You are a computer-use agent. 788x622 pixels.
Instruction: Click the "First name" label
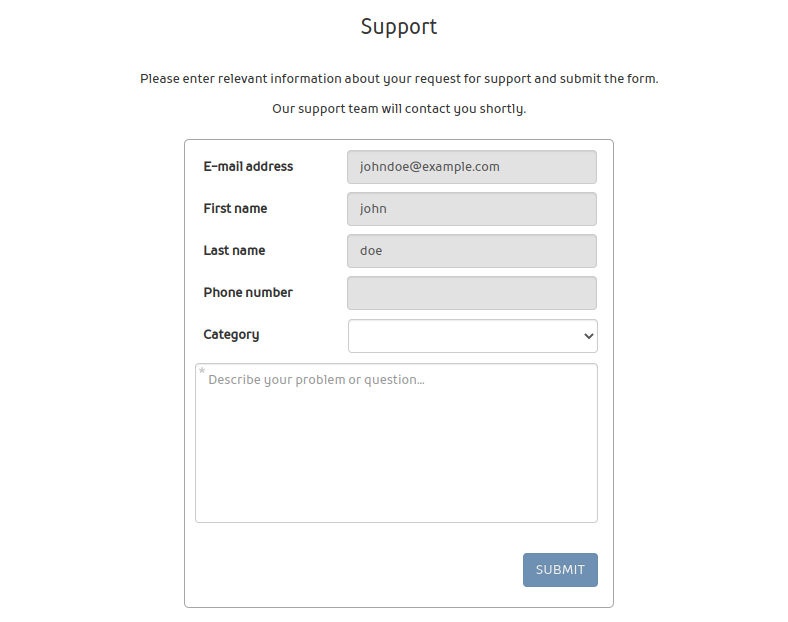tap(235, 209)
